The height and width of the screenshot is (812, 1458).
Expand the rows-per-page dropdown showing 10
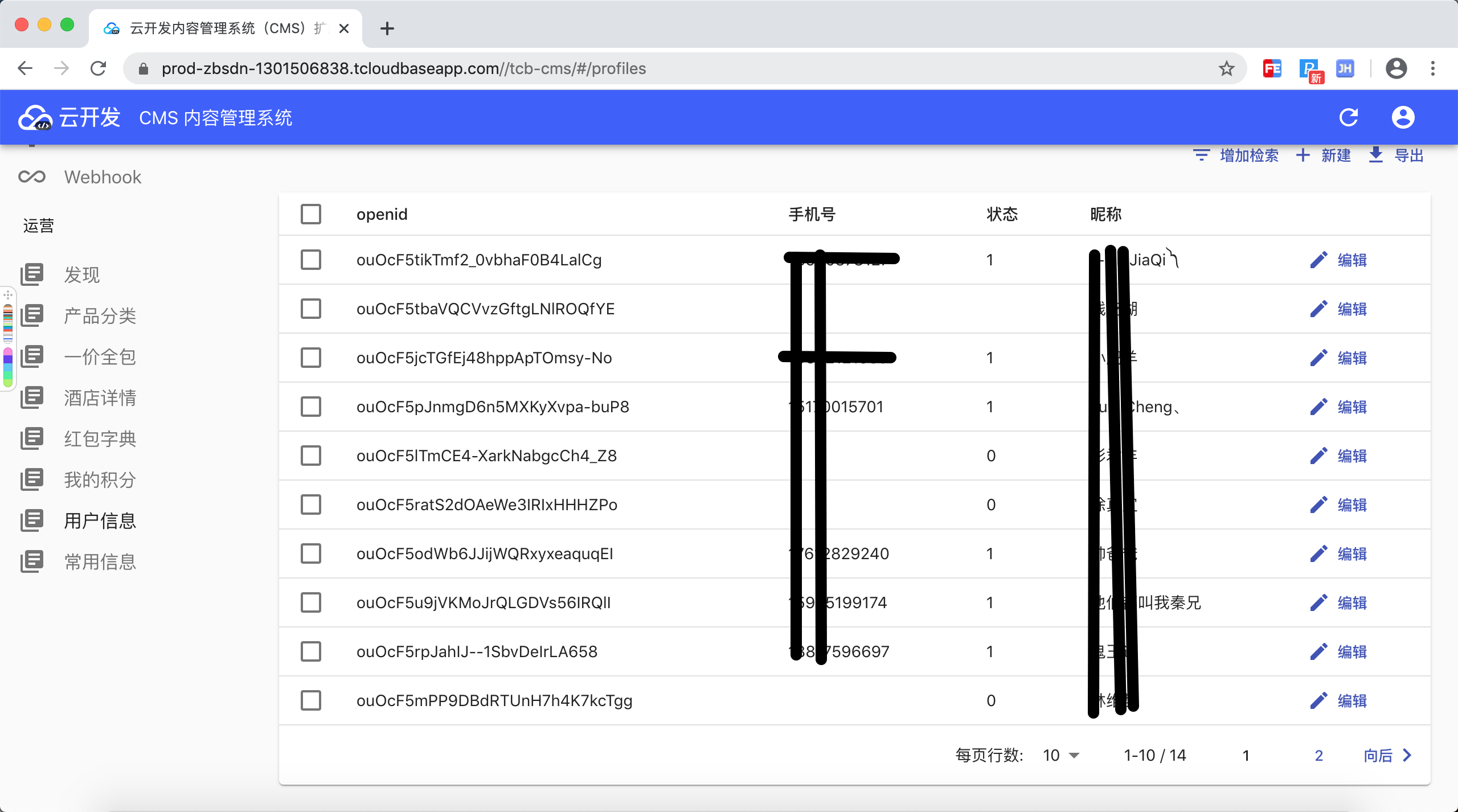click(1061, 756)
